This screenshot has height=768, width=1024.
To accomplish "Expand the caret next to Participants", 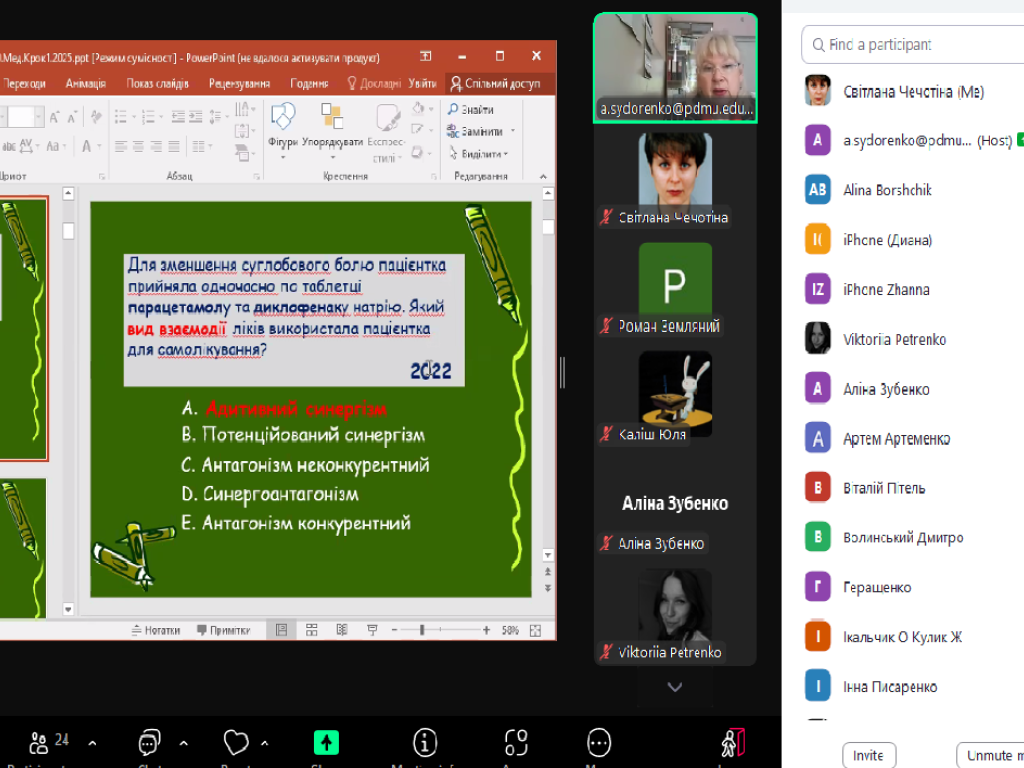I will tap(92, 743).
